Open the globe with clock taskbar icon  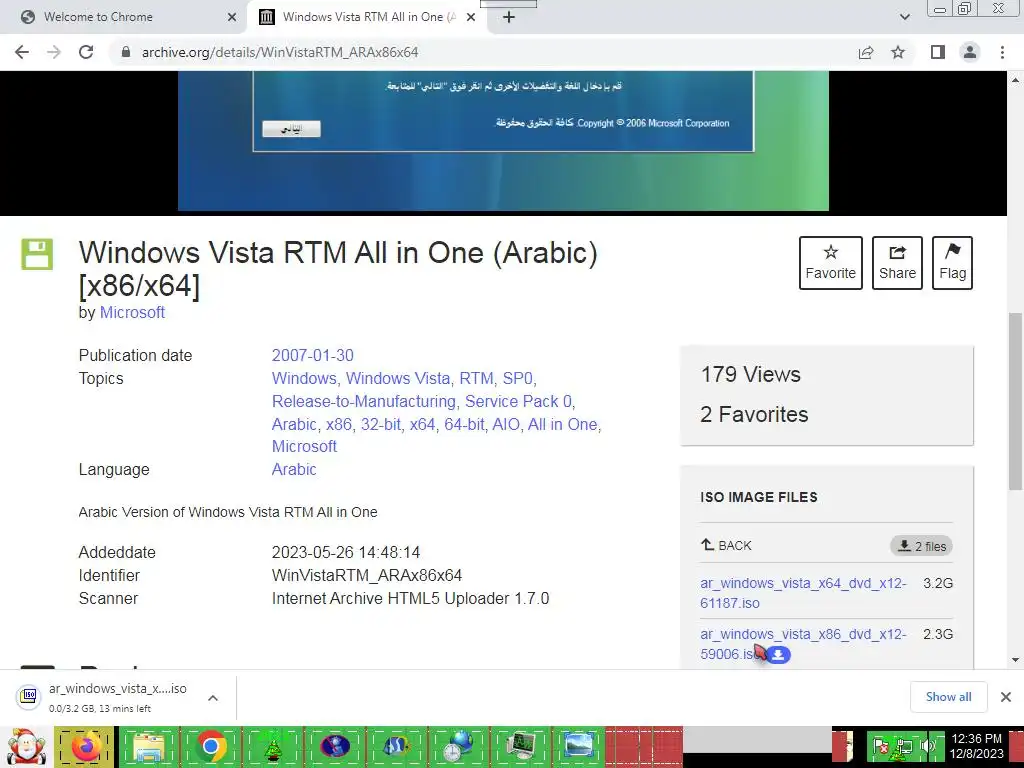pyautogui.click(x=457, y=747)
